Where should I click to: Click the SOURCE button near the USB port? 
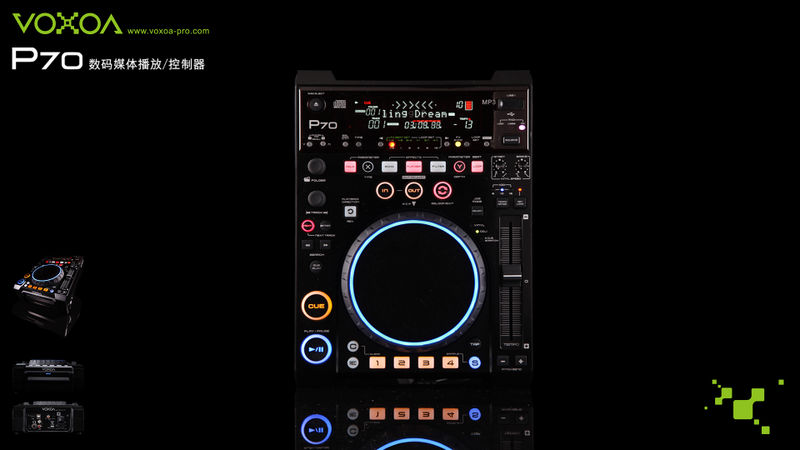(511, 140)
